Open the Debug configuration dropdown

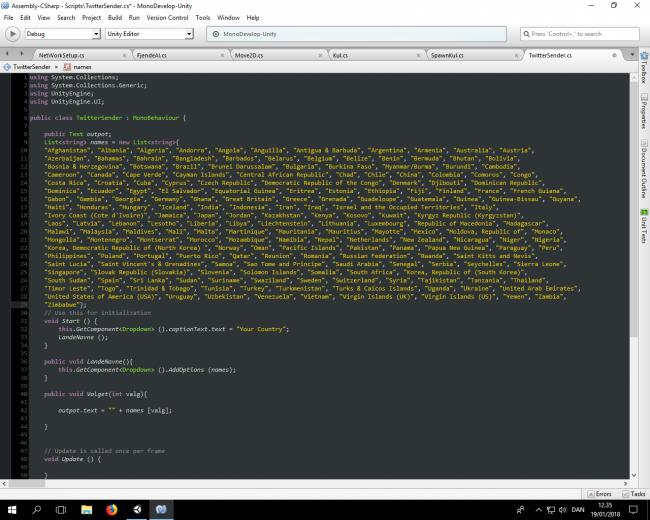coord(63,34)
